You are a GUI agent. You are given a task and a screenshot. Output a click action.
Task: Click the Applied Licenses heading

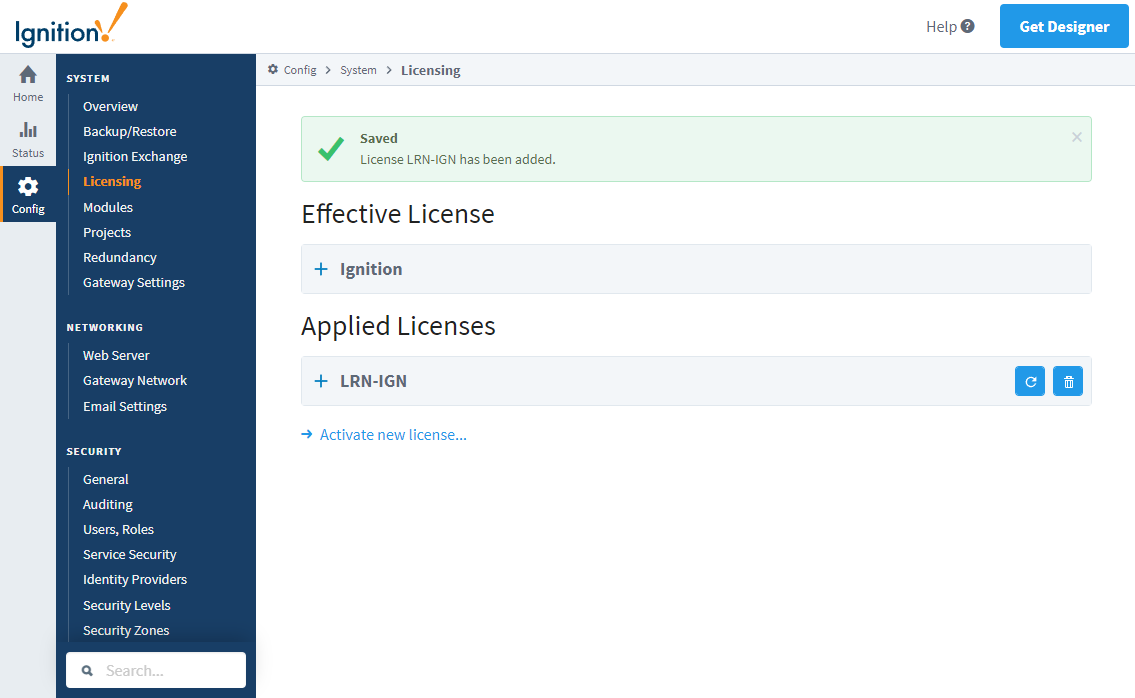pos(398,326)
